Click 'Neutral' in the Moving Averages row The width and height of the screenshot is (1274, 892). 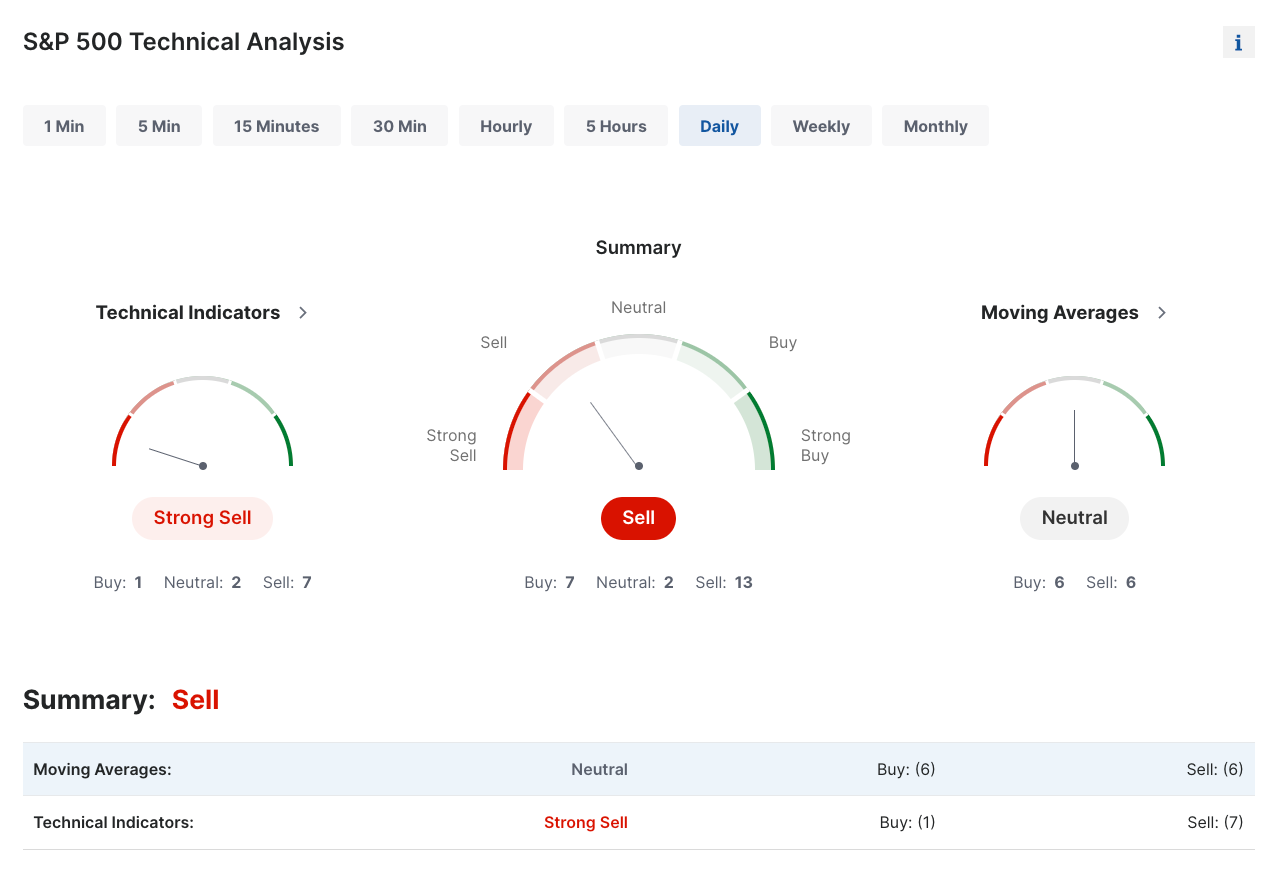tap(599, 770)
